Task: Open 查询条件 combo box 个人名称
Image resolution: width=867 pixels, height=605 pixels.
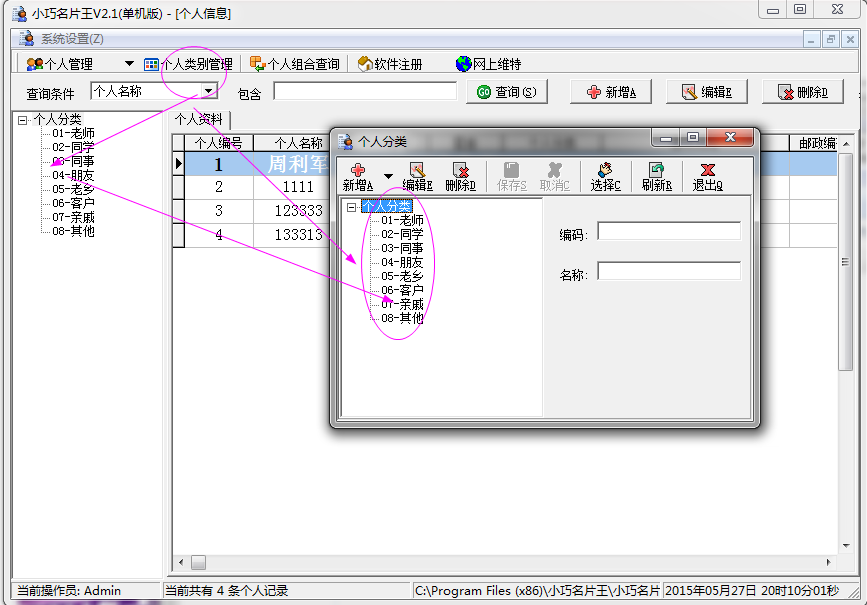Action: click(154, 91)
